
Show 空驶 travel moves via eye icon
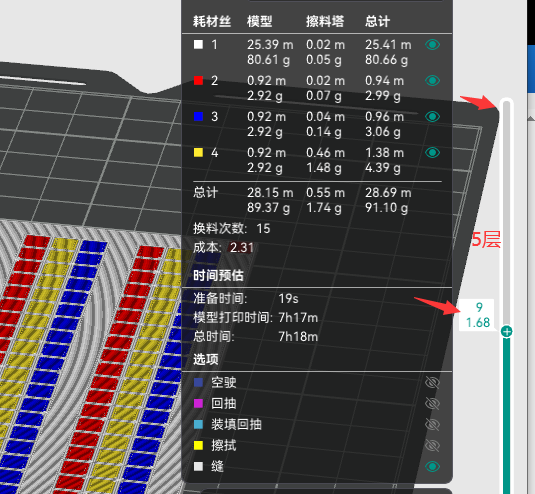pos(432,383)
